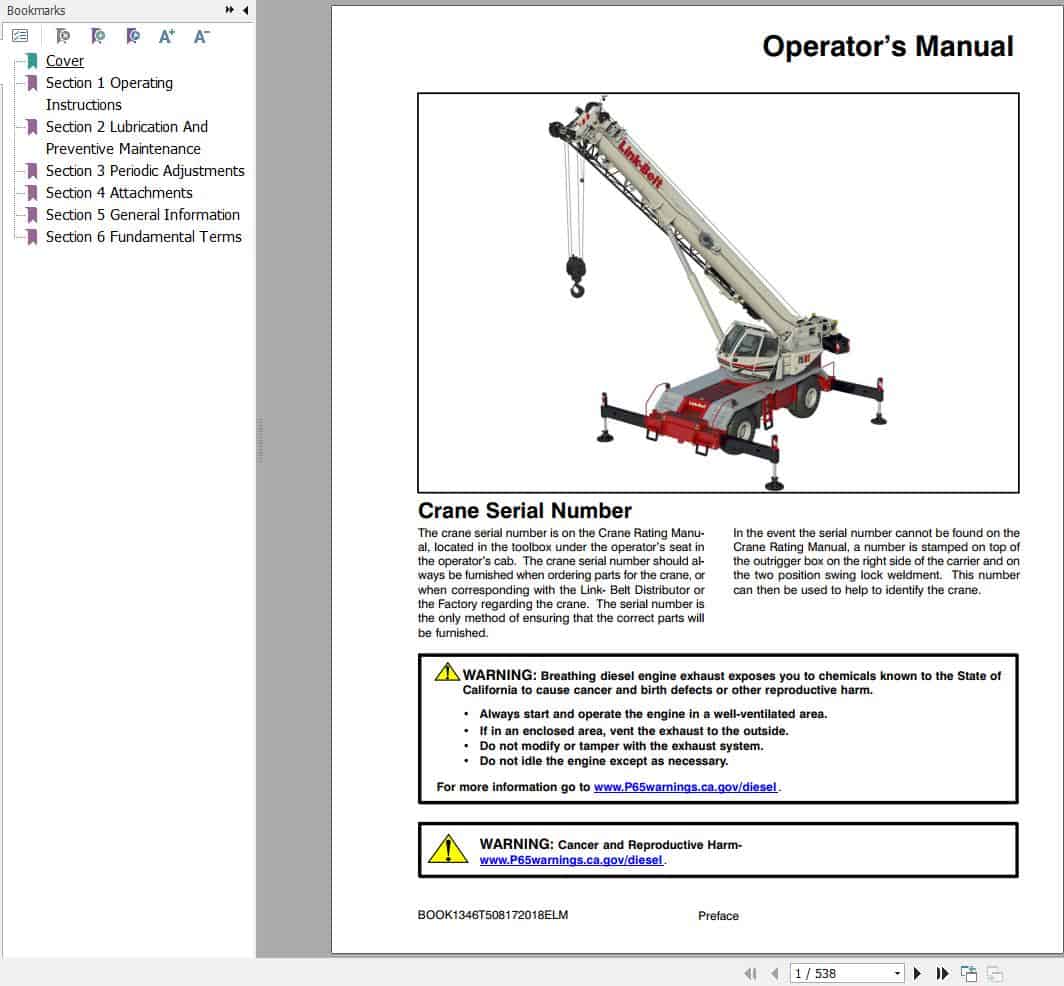Image resolution: width=1064 pixels, height=986 pixels.
Task: Click the Cover bookmark link
Action: (64, 61)
